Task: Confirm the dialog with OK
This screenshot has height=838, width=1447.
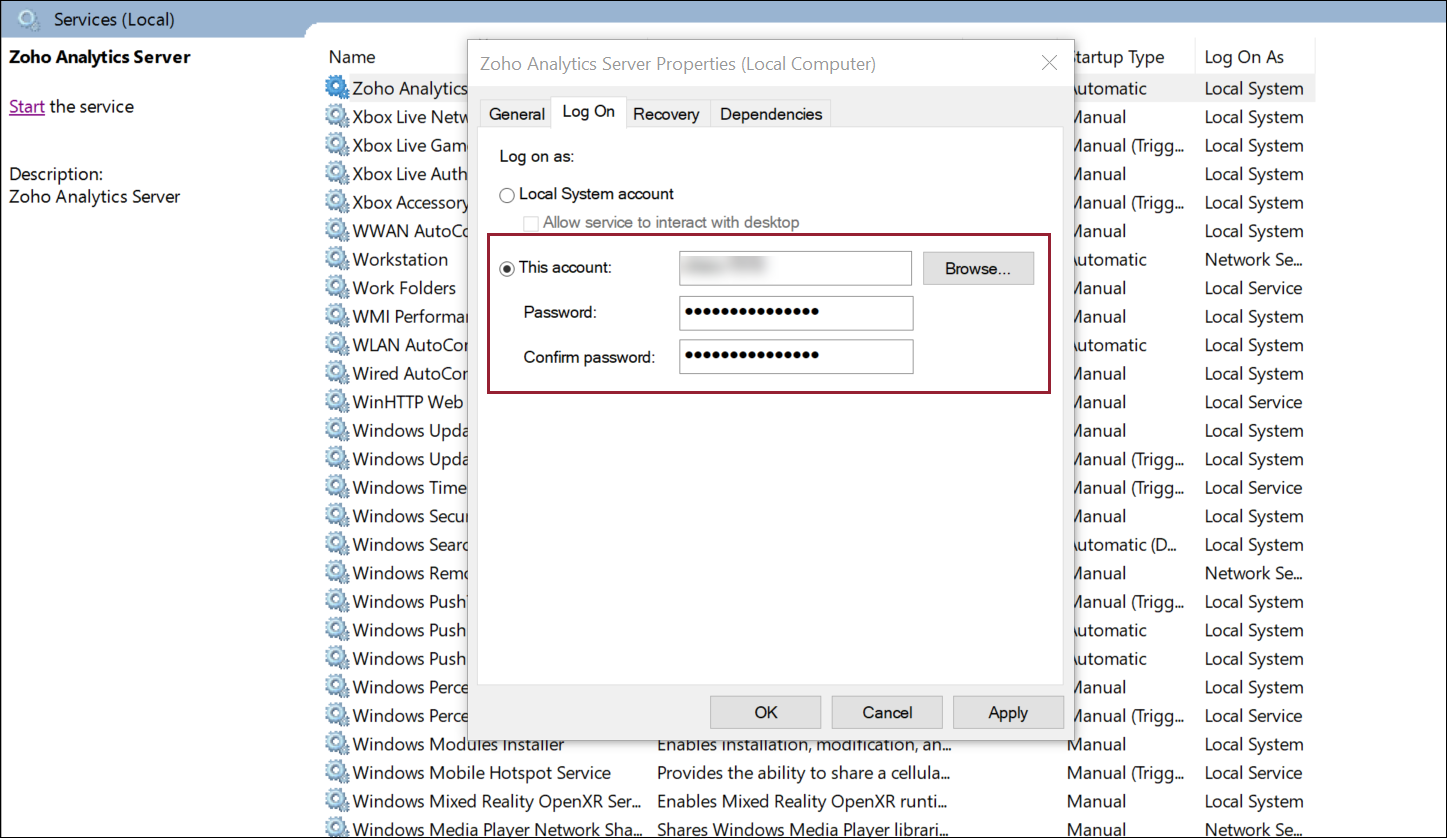Action: pyautogui.click(x=766, y=712)
